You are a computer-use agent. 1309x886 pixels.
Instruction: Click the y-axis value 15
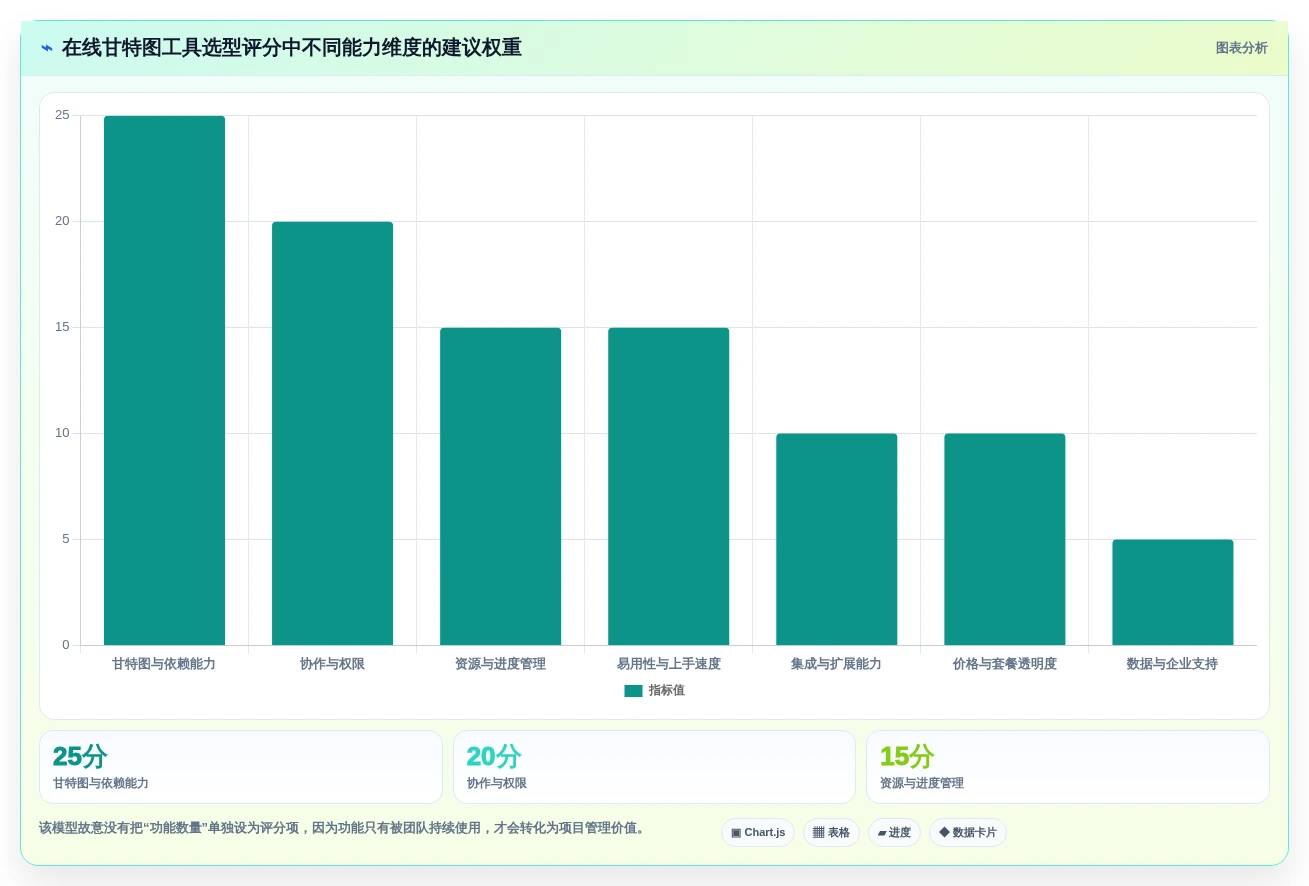(x=62, y=327)
